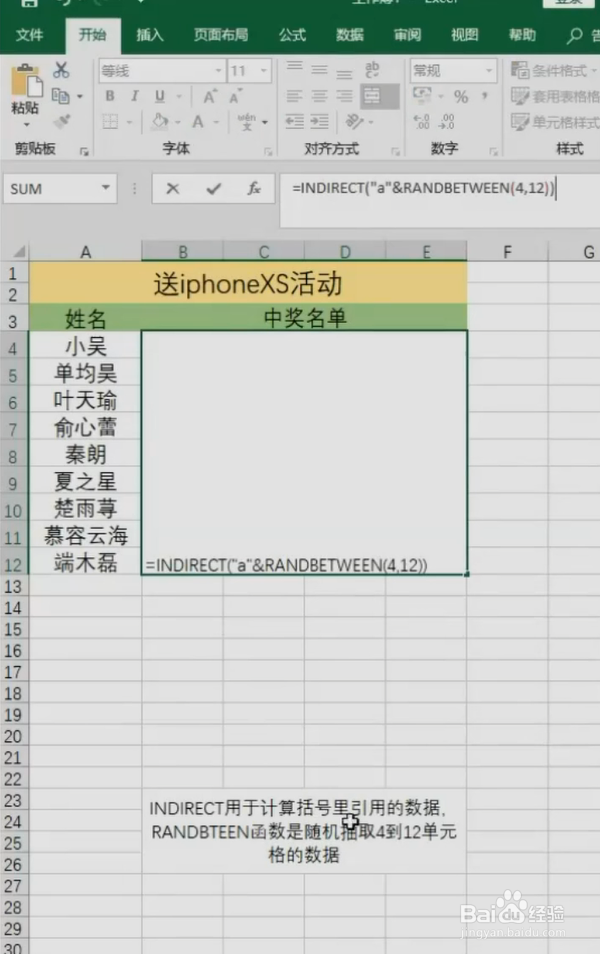This screenshot has height=954, width=600.
Task: Click the Increase Decimal icon
Action: point(421,122)
